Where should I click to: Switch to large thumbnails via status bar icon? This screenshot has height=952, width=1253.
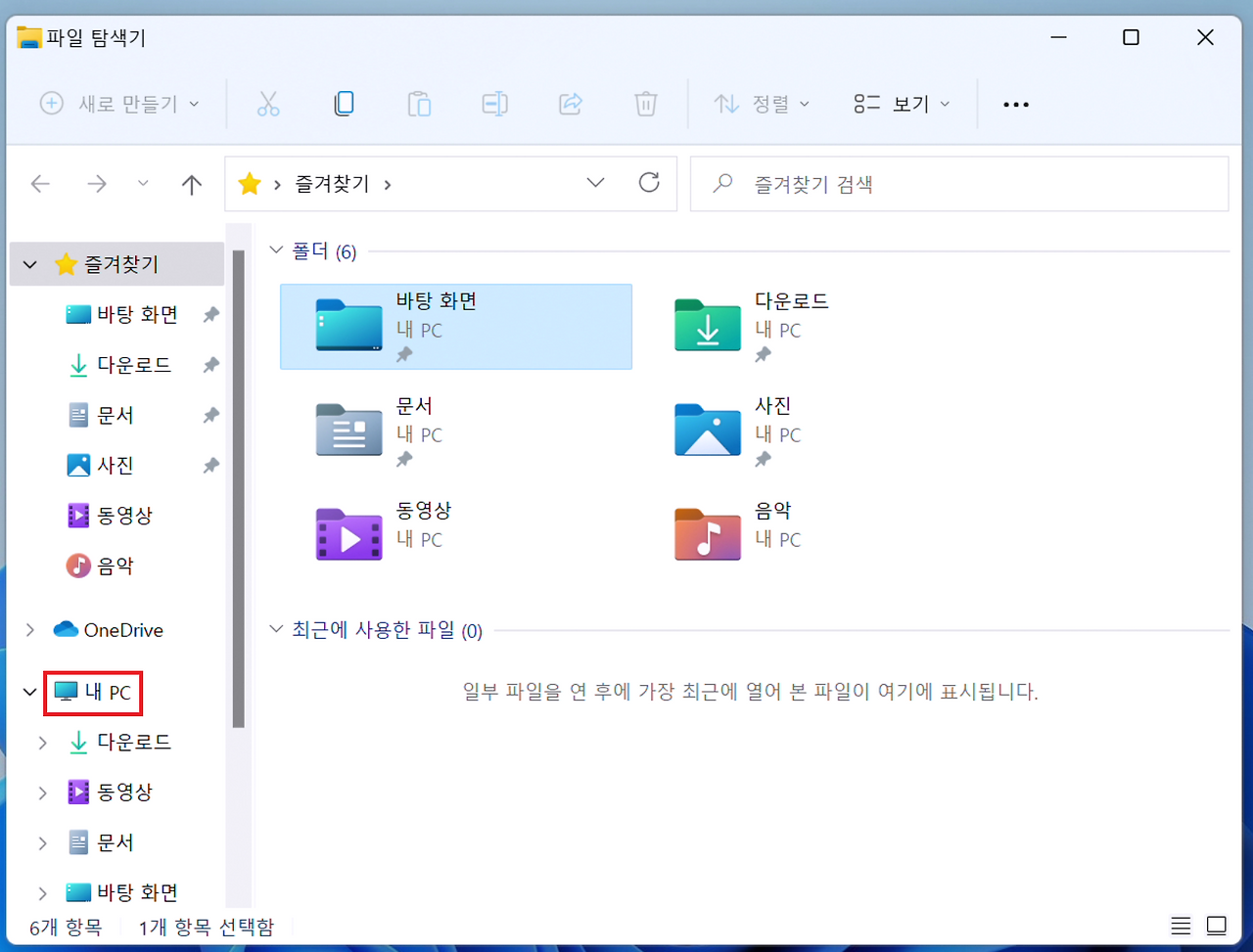(1216, 926)
